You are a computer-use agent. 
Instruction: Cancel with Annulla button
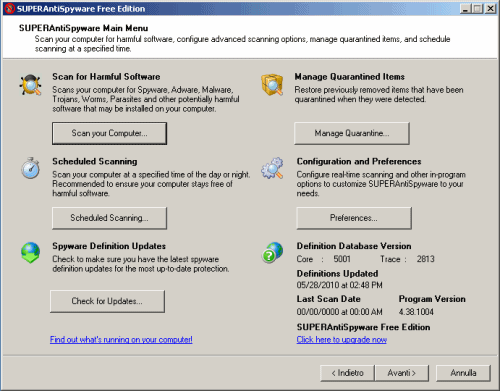pos(463,373)
